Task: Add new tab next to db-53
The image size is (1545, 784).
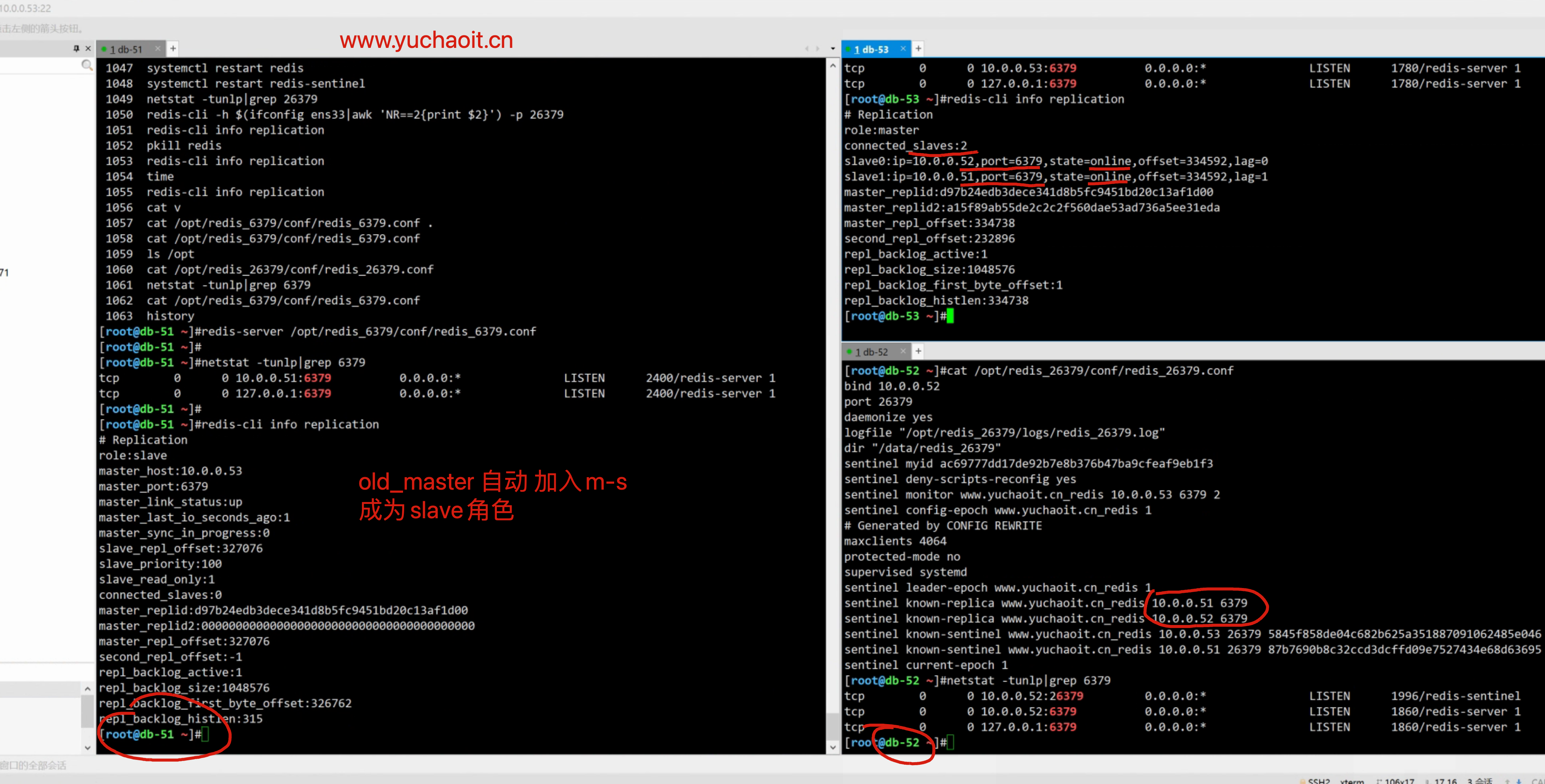Action: [918, 49]
